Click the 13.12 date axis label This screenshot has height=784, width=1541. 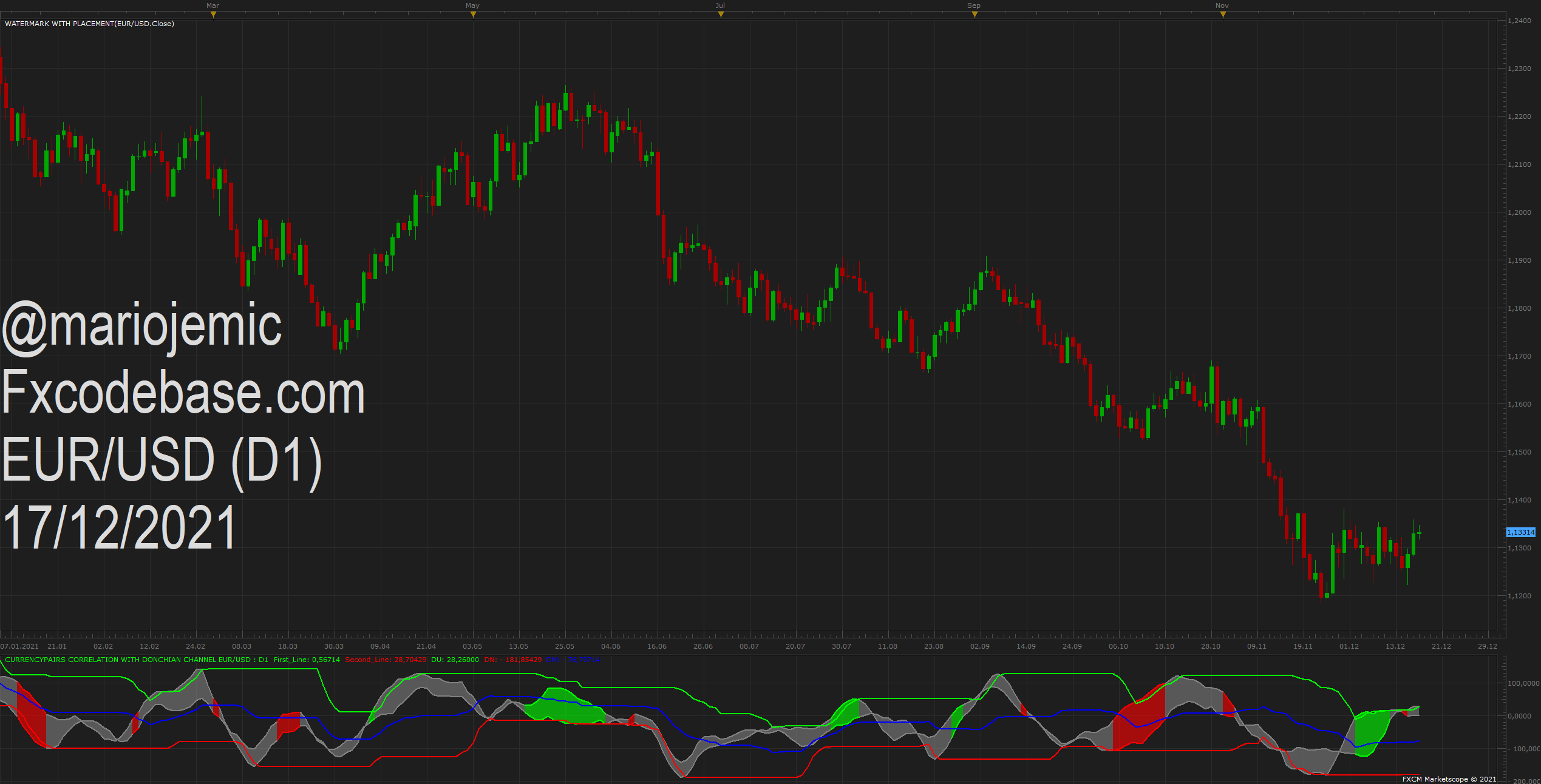(1395, 646)
